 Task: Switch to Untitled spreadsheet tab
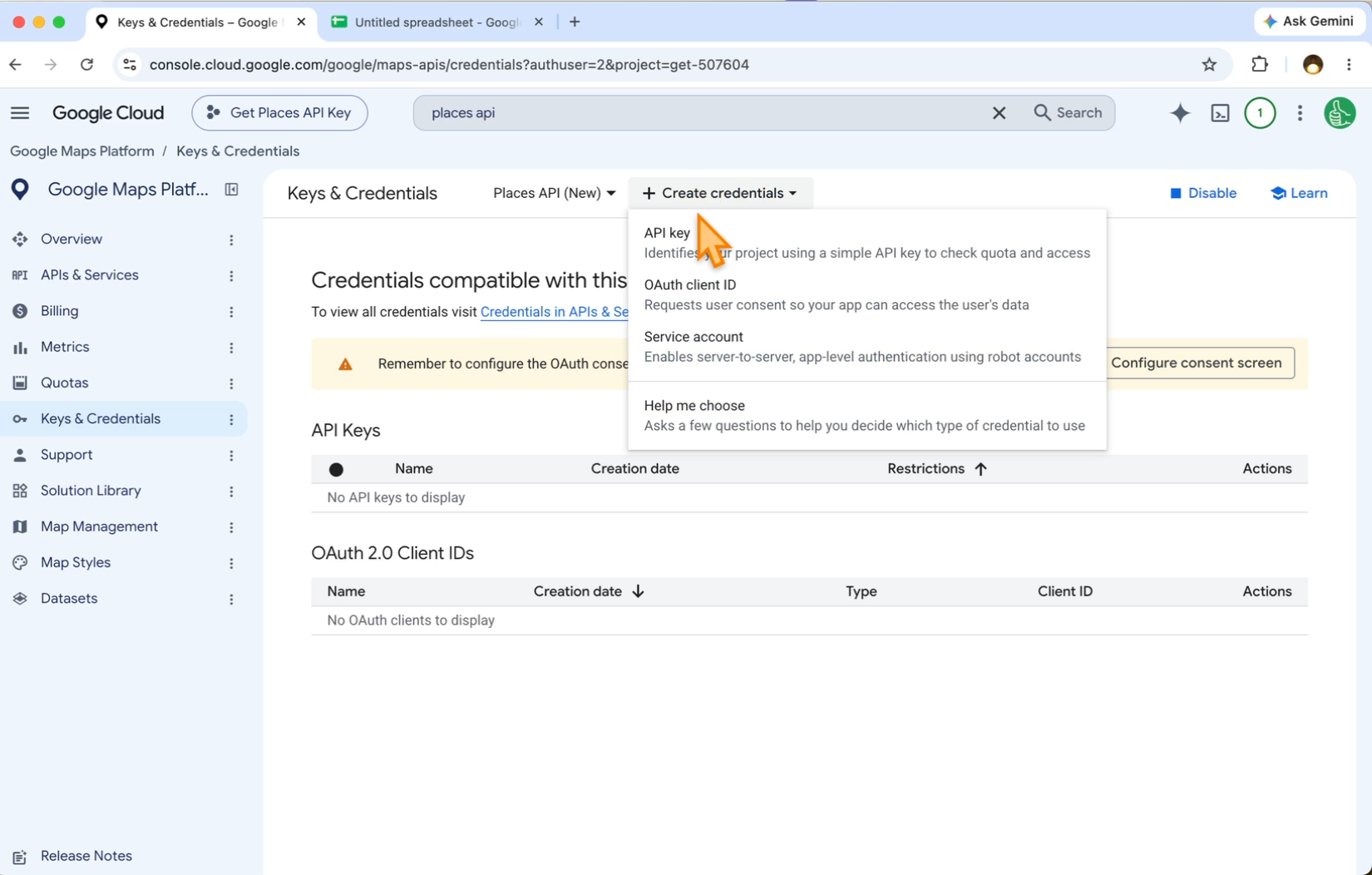(x=438, y=22)
